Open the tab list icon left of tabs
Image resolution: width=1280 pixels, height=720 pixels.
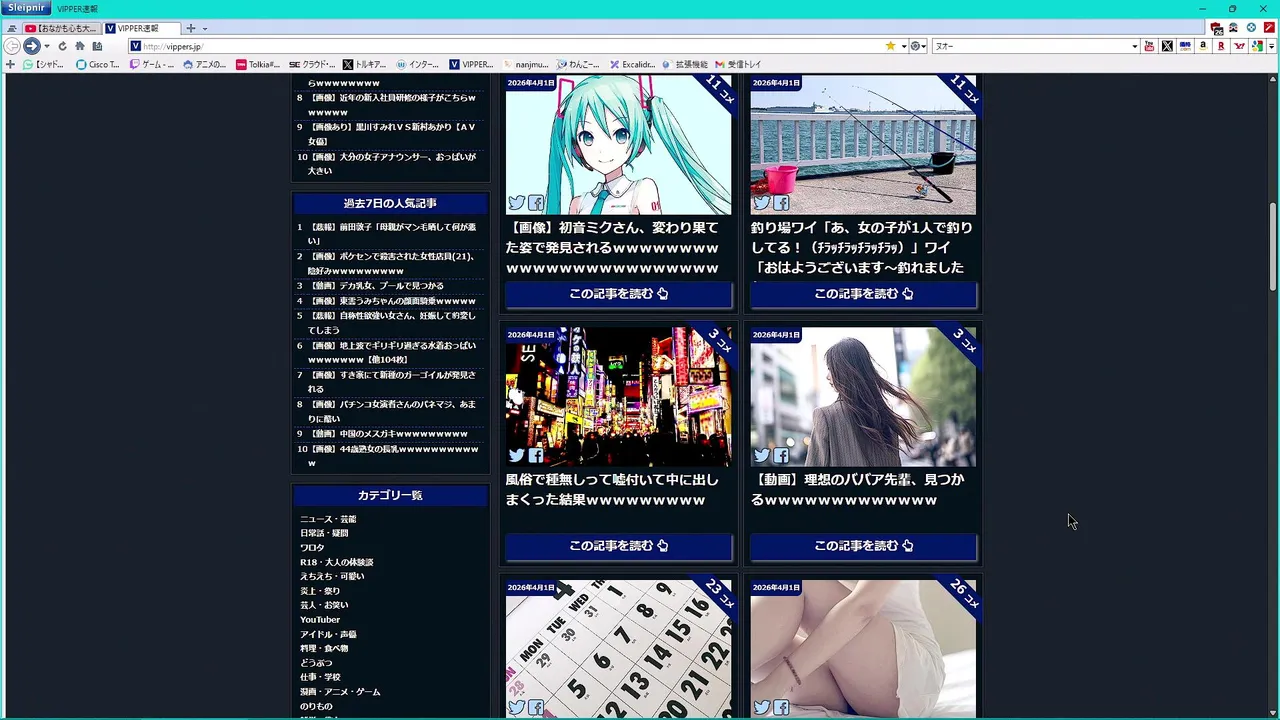(12, 28)
